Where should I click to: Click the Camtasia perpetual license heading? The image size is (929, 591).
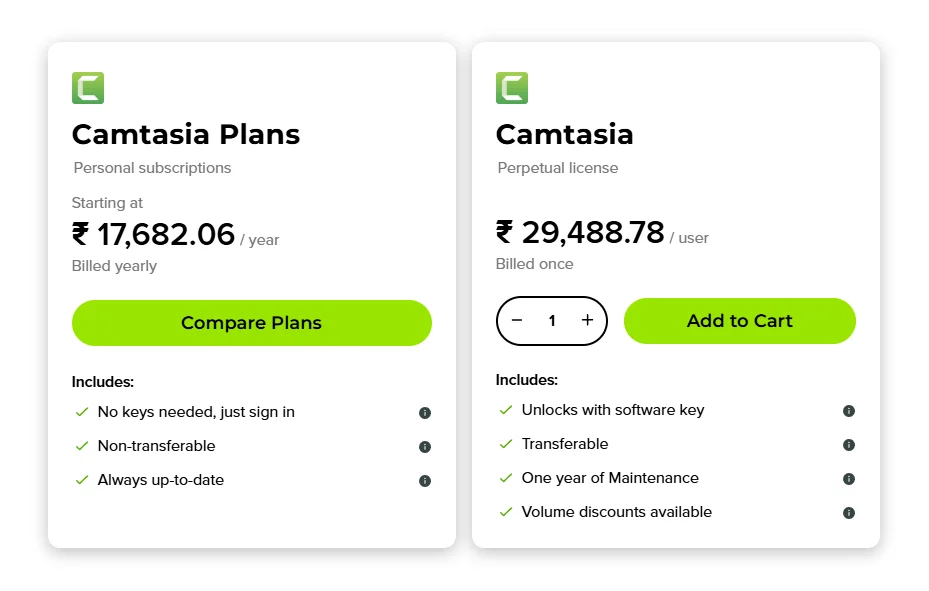(x=565, y=134)
